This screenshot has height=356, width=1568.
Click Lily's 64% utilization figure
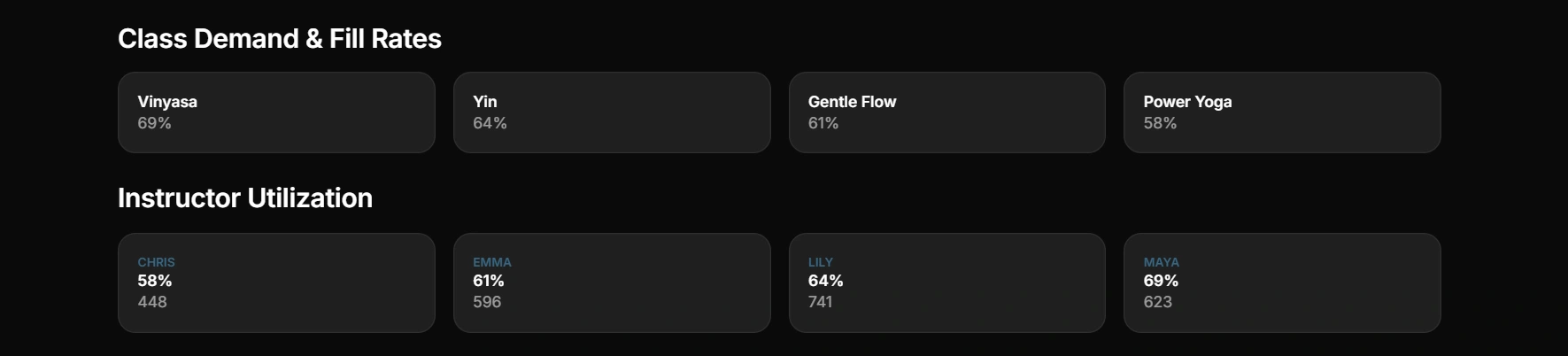[825, 281]
